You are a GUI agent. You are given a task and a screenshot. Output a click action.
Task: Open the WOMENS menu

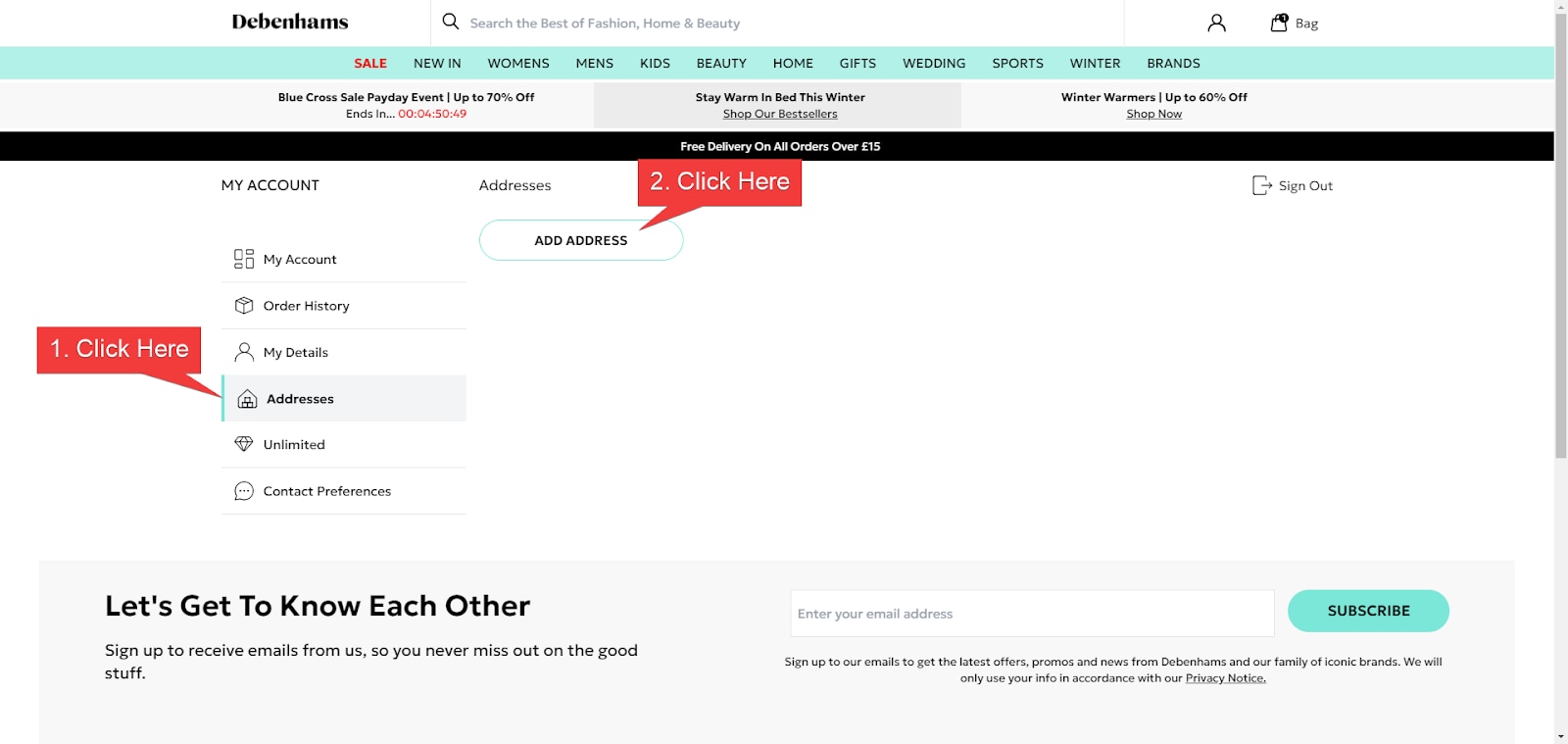(518, 63)
